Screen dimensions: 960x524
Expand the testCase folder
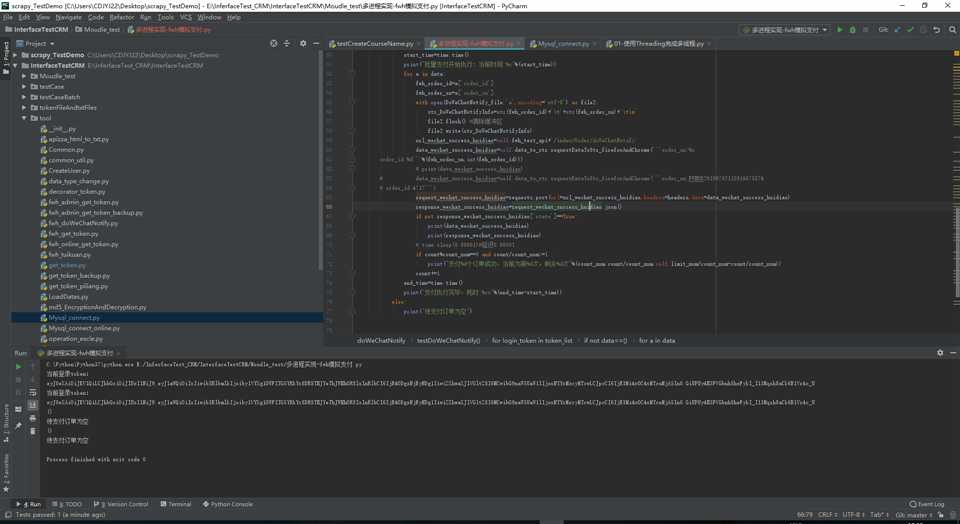24,86
